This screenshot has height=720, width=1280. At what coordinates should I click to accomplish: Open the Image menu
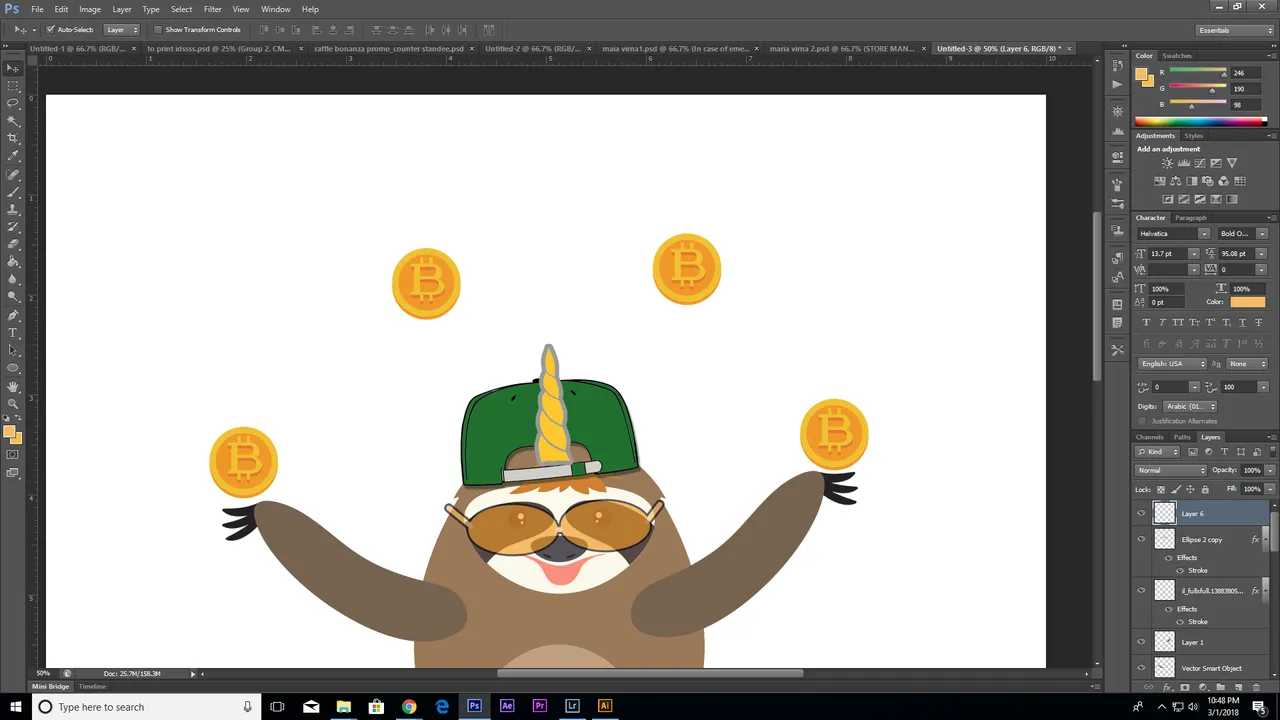coord(90,9)
